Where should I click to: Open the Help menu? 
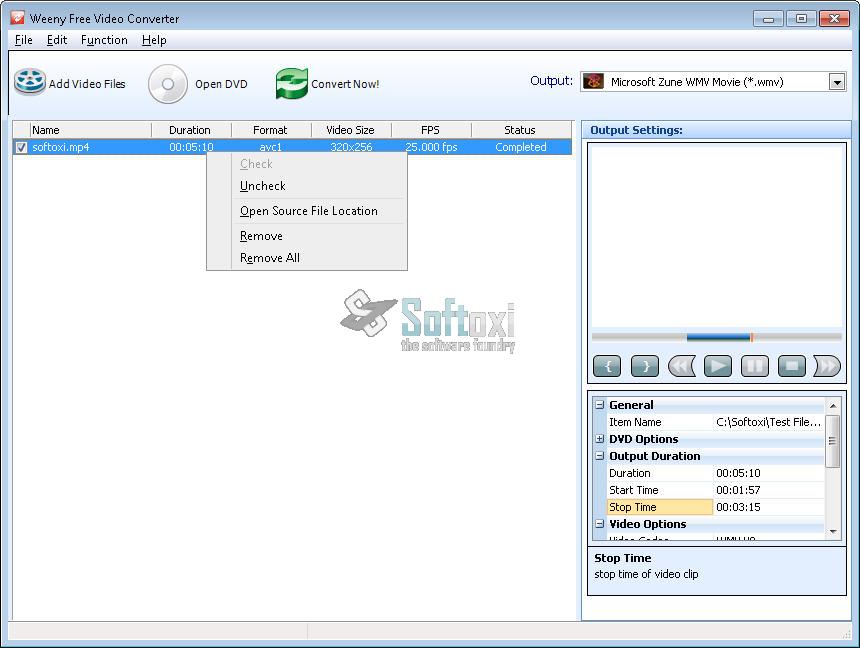pyautogui.click(x=154, y=40)
